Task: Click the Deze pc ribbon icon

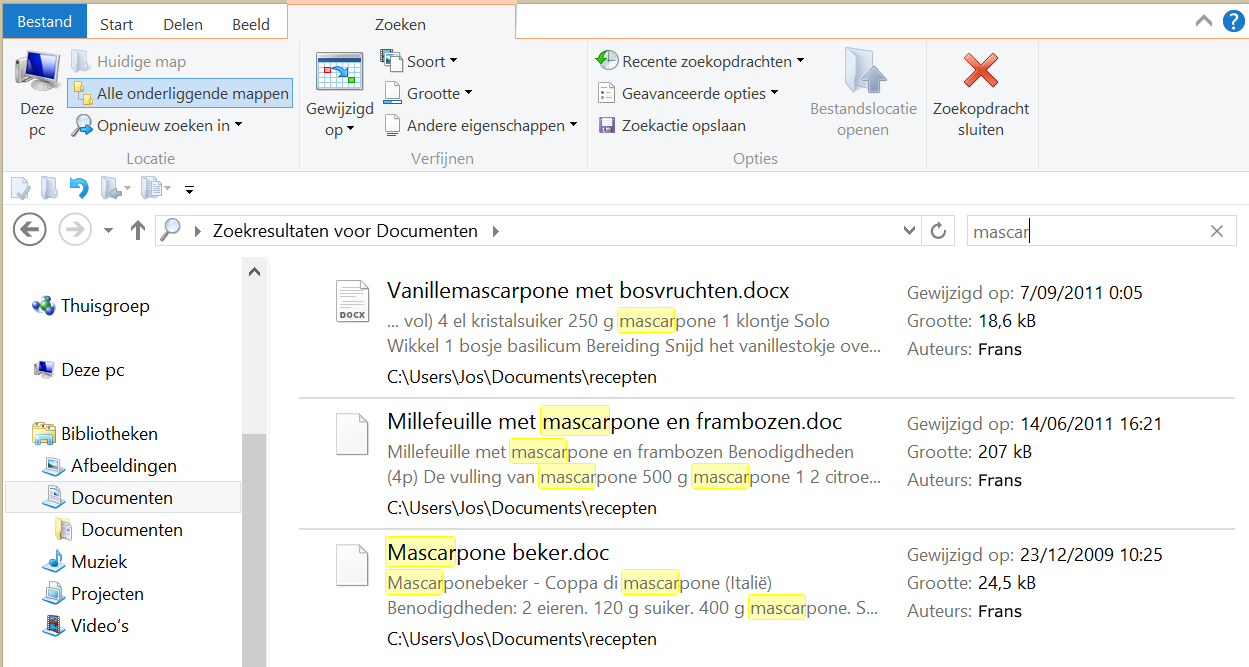Action: tap(37, 74)
